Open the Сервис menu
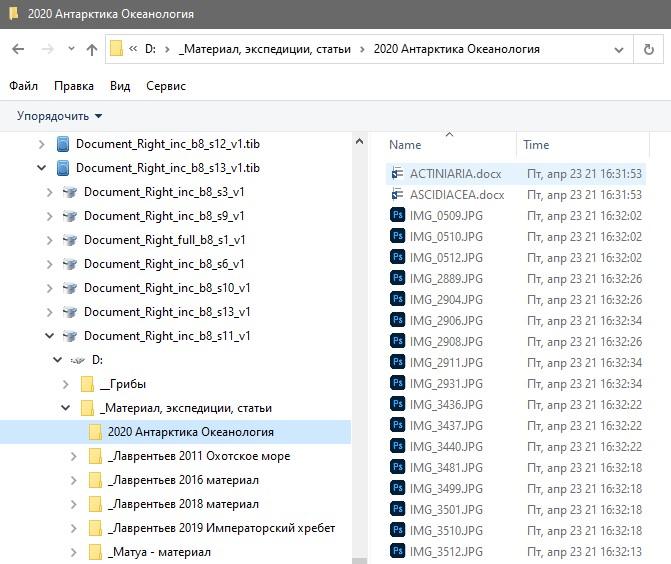671x564 pixels. click(x=166, y=86)
